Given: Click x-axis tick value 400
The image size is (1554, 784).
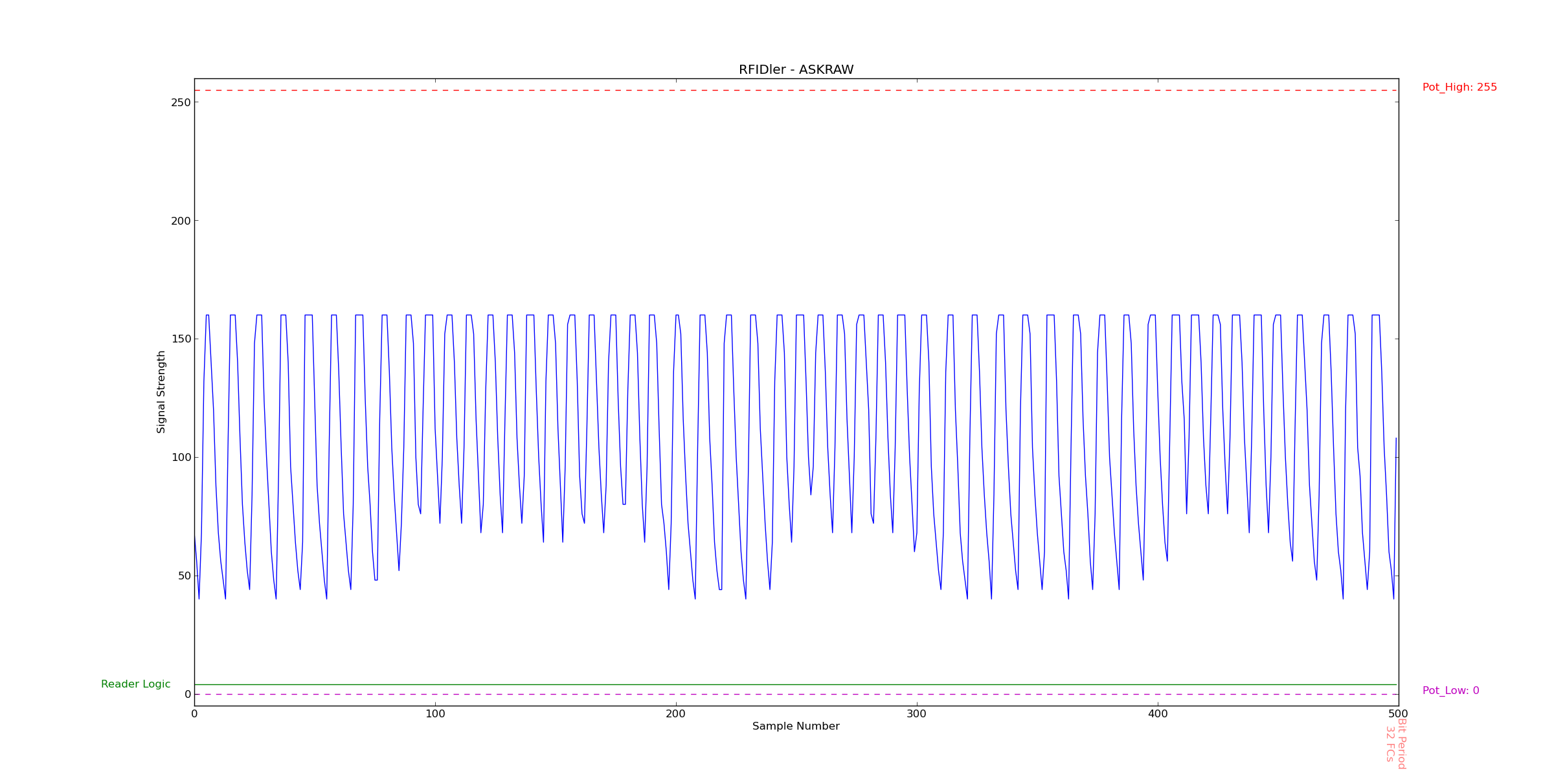Looking at the screenshot, I should (1158, 714).
